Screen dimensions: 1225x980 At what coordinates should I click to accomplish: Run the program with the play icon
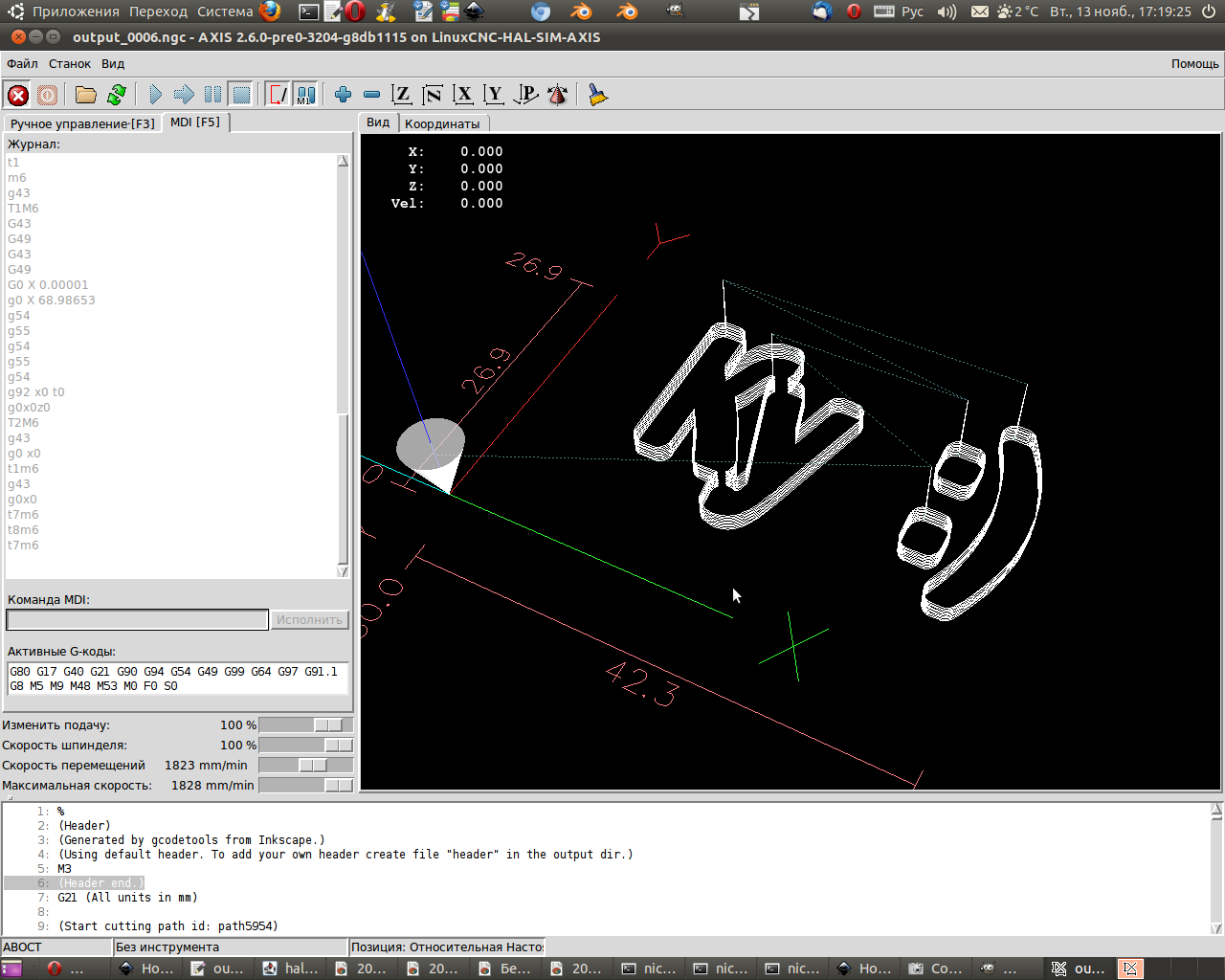[155, 95]
